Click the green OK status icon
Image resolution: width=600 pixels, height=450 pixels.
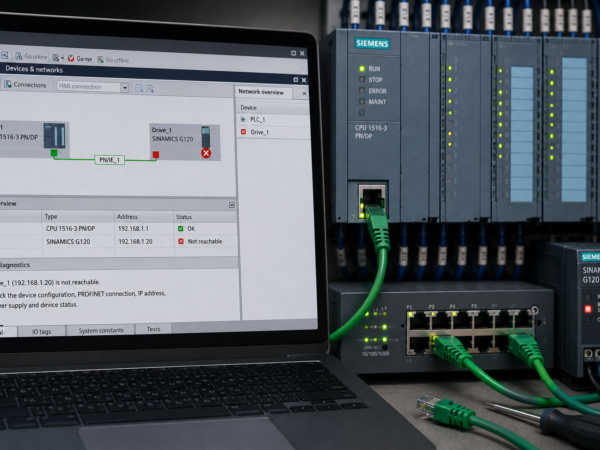[x=181, y=228]
